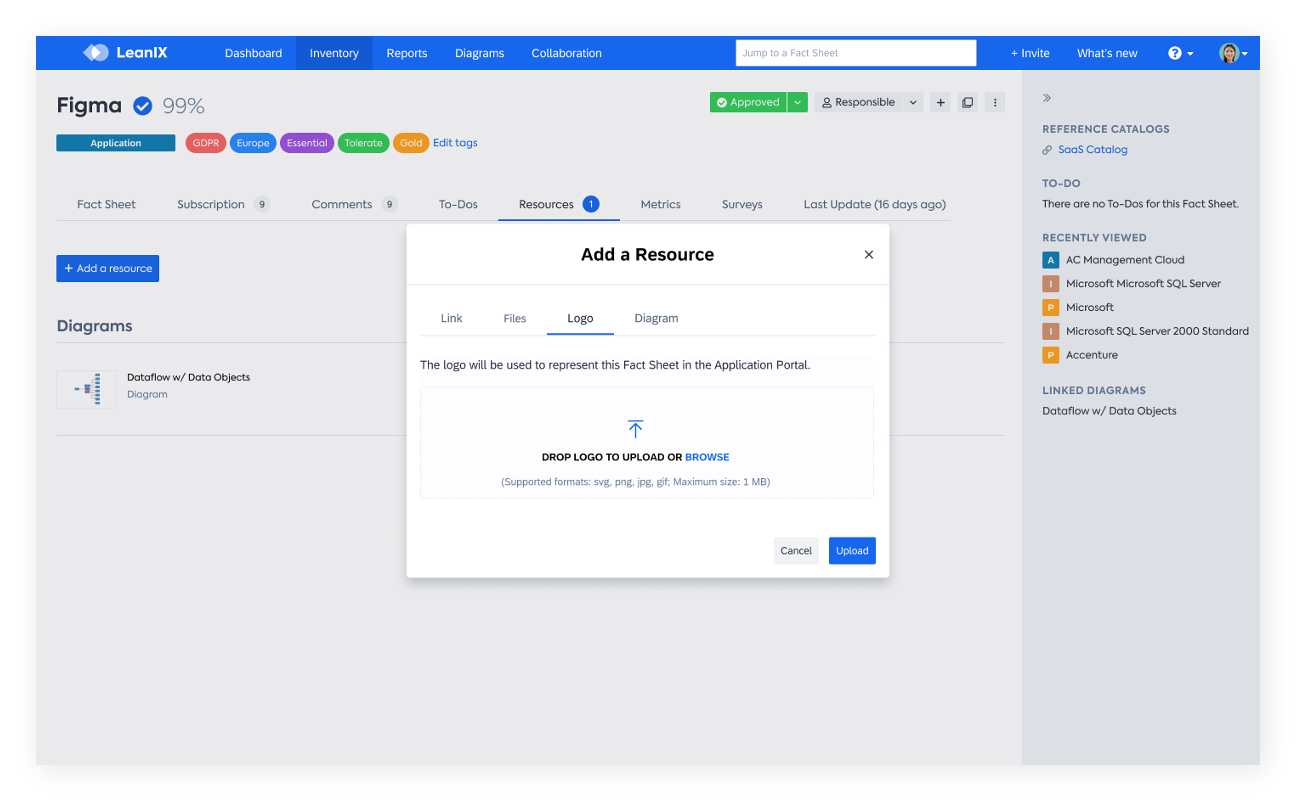Image resolution: width=1306 pixels, height=810 pixels.
Task: Open the Inventory menu
Action: (334, 53)
